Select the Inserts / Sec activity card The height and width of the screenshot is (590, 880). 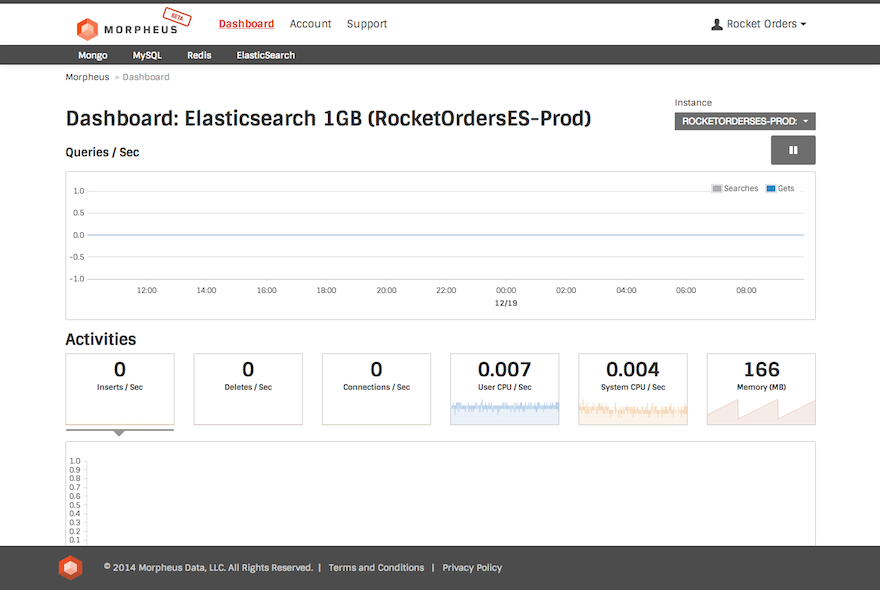[120, 389]
